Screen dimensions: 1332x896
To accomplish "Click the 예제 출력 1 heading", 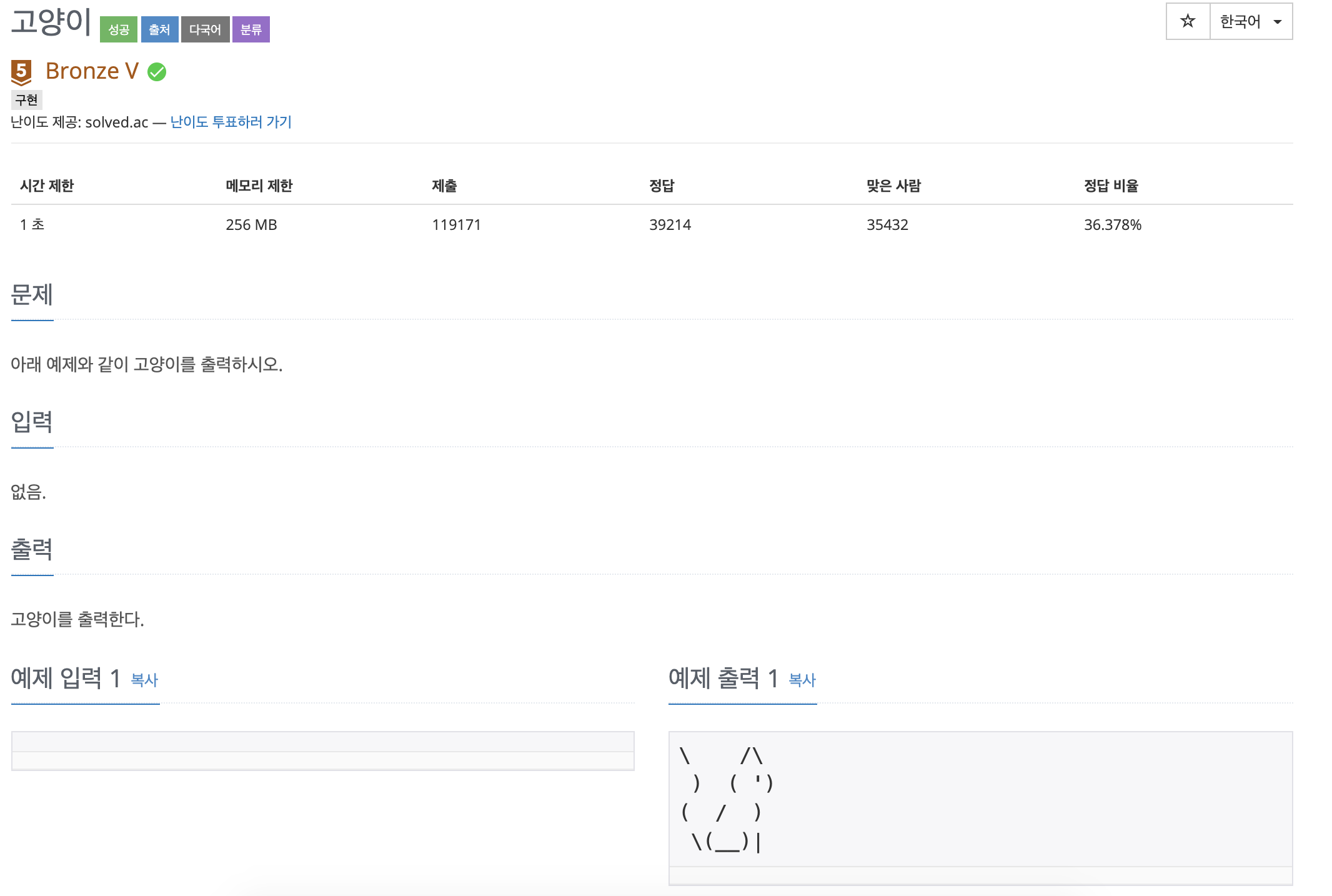I will coord(723,679).
